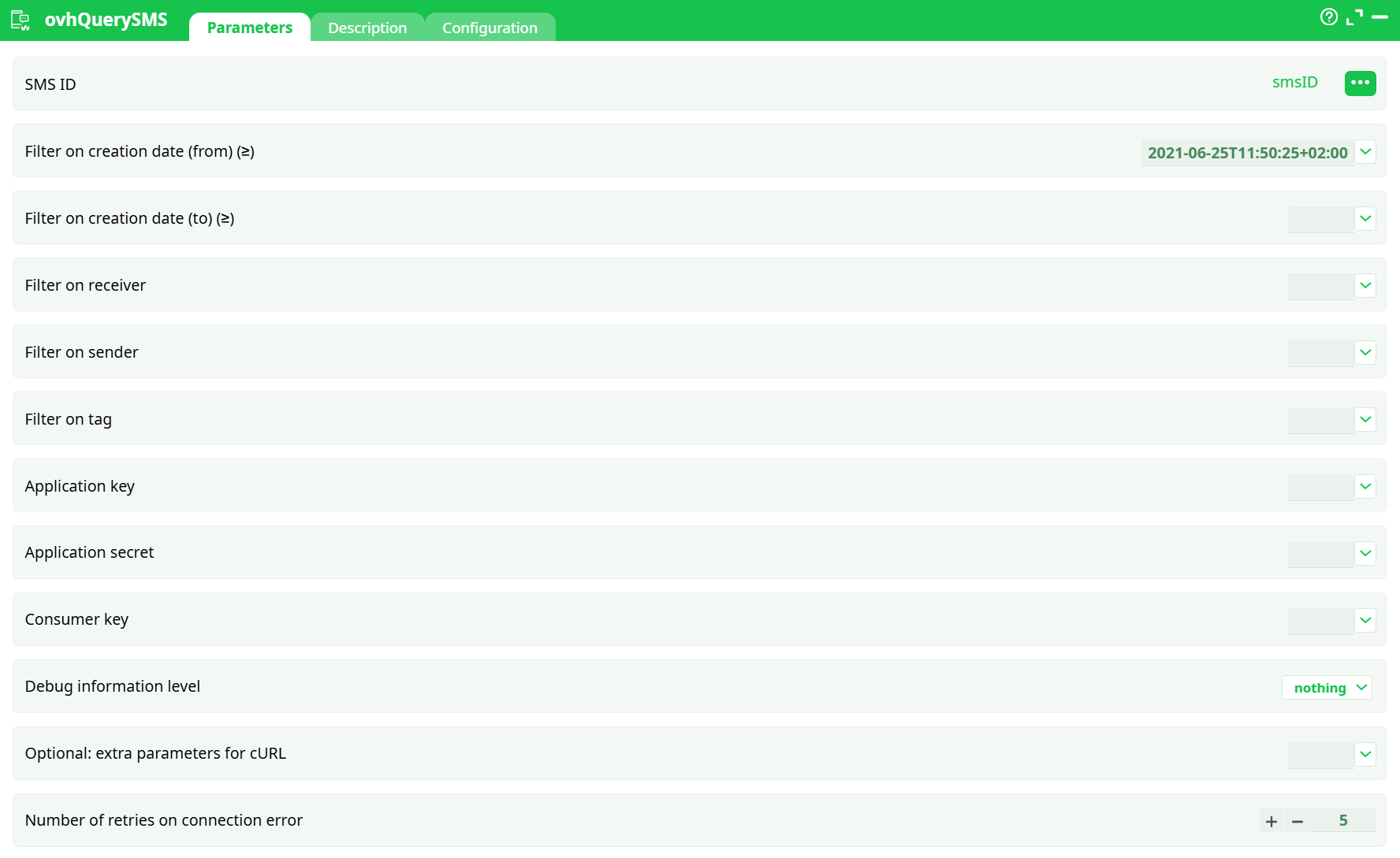Image resolution: width=1400 pixels, height=858 pixels.
Task: Open the Application key dropdown
Action: pyautogui.click(x=1366, y=486)
